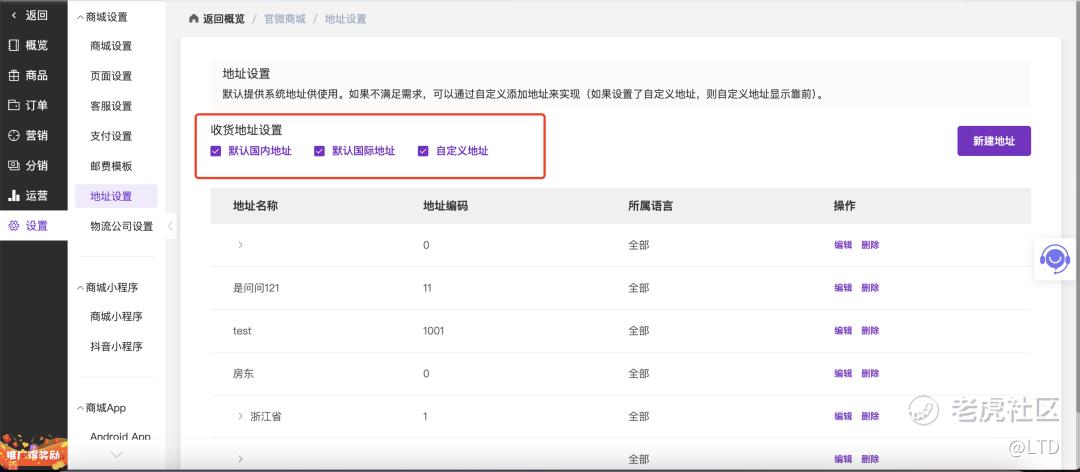The height and width of the screenshot is (472, 1080).
Task: Click the 地址名称 column header
Action: [x=256, y=205]
